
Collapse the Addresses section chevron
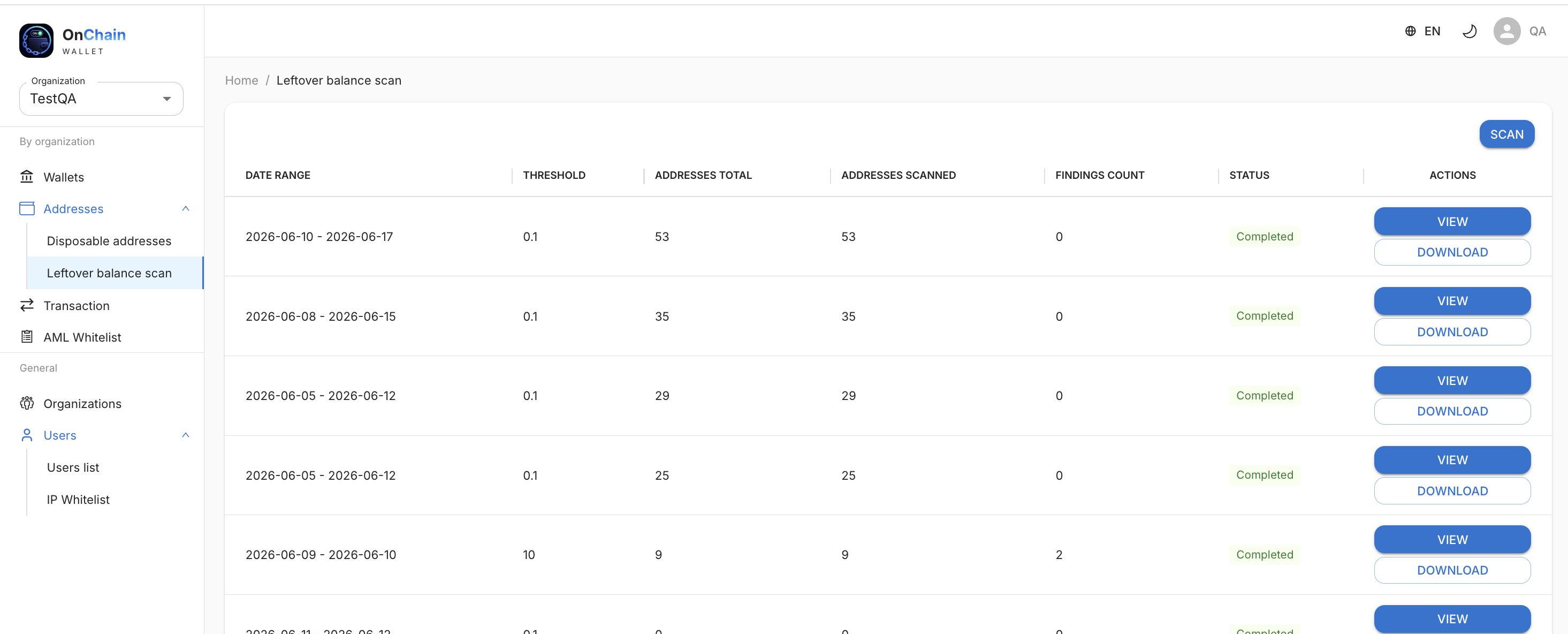coord(186,208)
